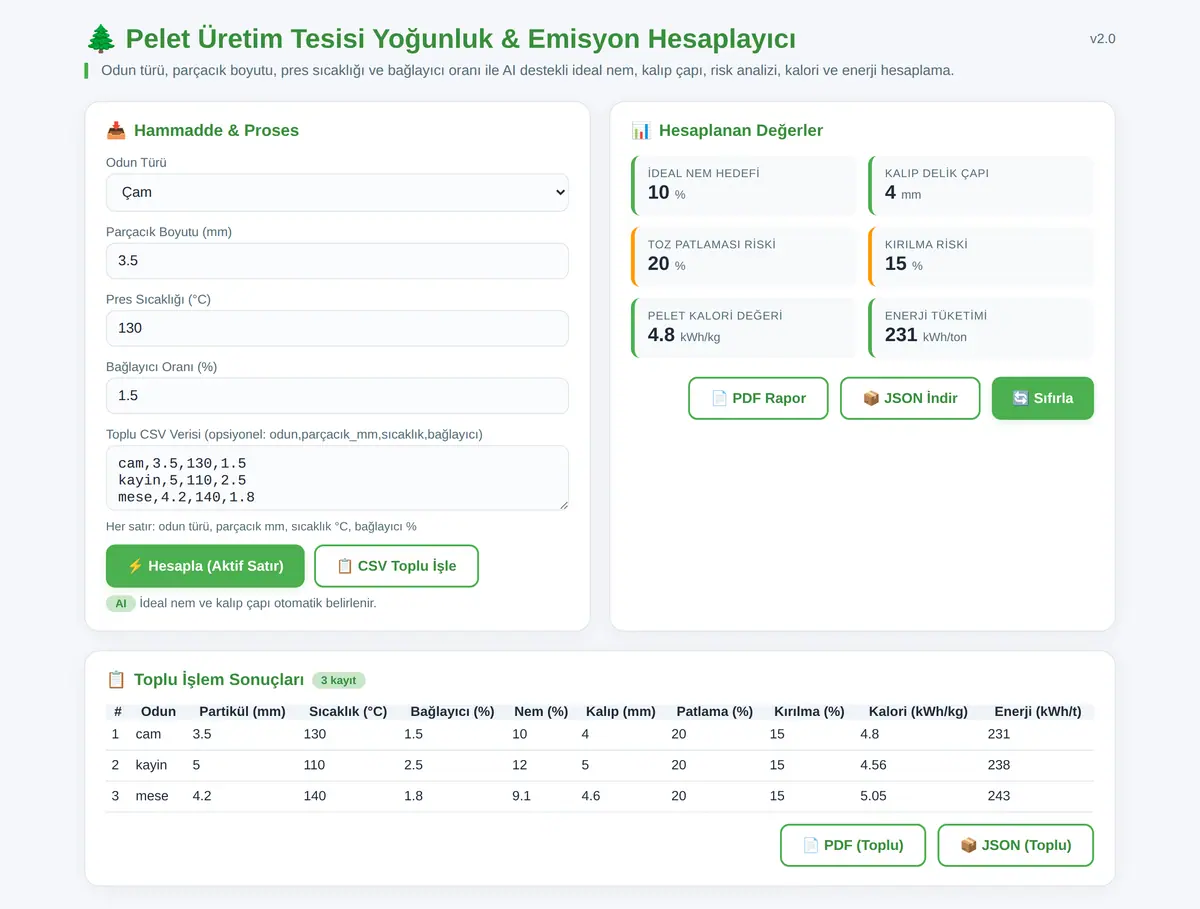This screenshot has height=909, width=1200.
Task: Click the Partikül (mm) column header
Action: click(242, 712)
